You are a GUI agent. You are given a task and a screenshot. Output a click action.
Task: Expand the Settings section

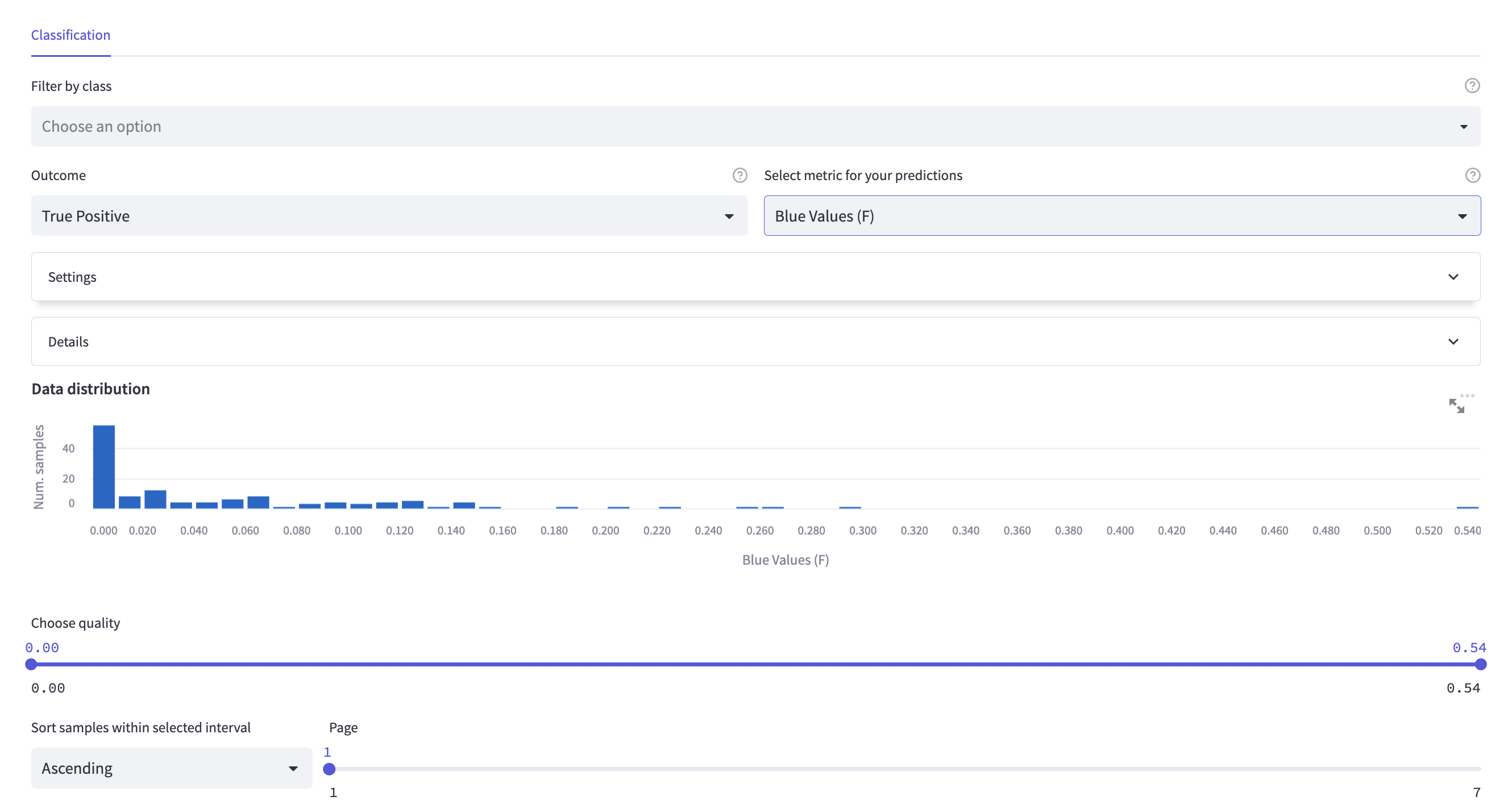[755, 277]
